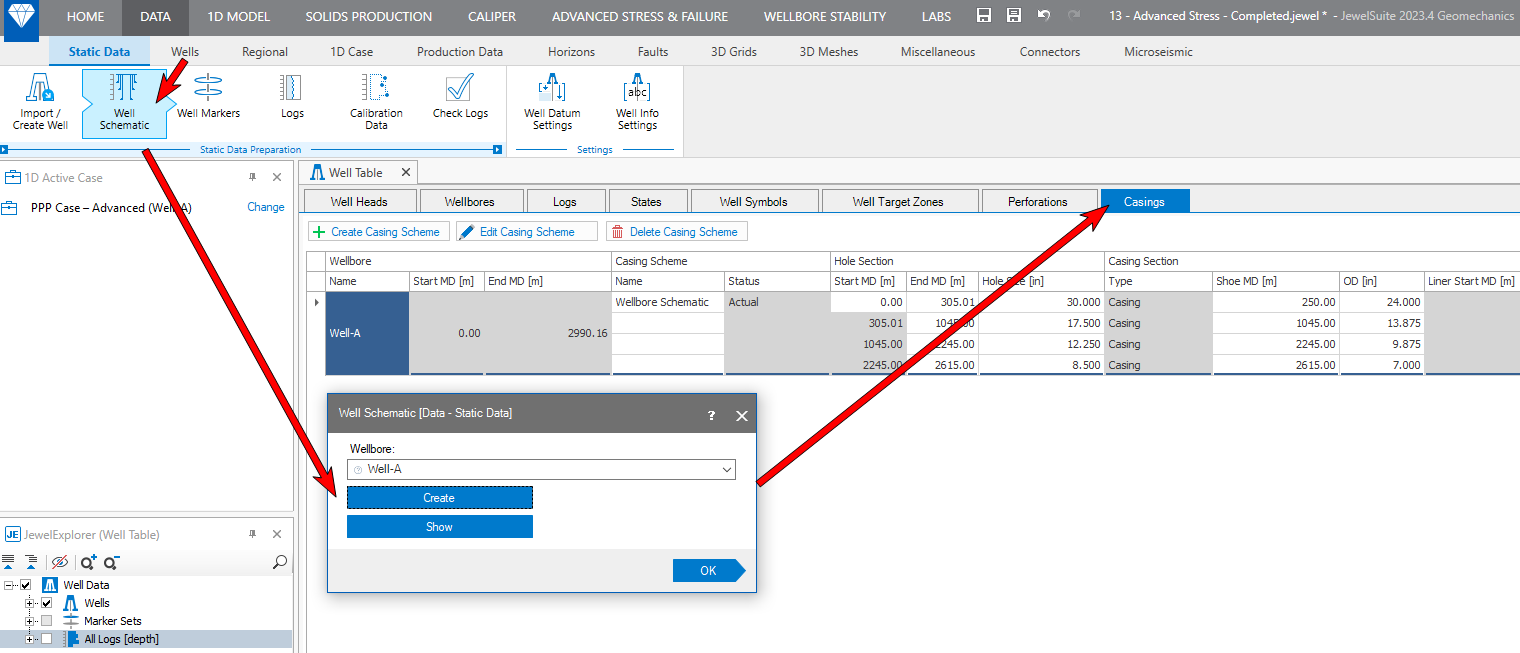Enable the All Logs [depth] checkbox
This screenshot has height=653, width=1520.
coord(46,639)
